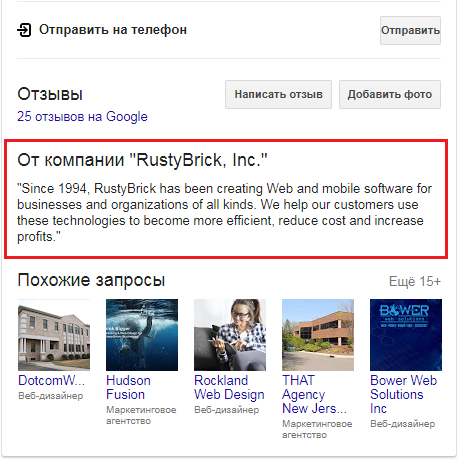Open the Rockland Web Design woman thumbnail
Viewport: 462px width, 460px height.
[230, 335]
